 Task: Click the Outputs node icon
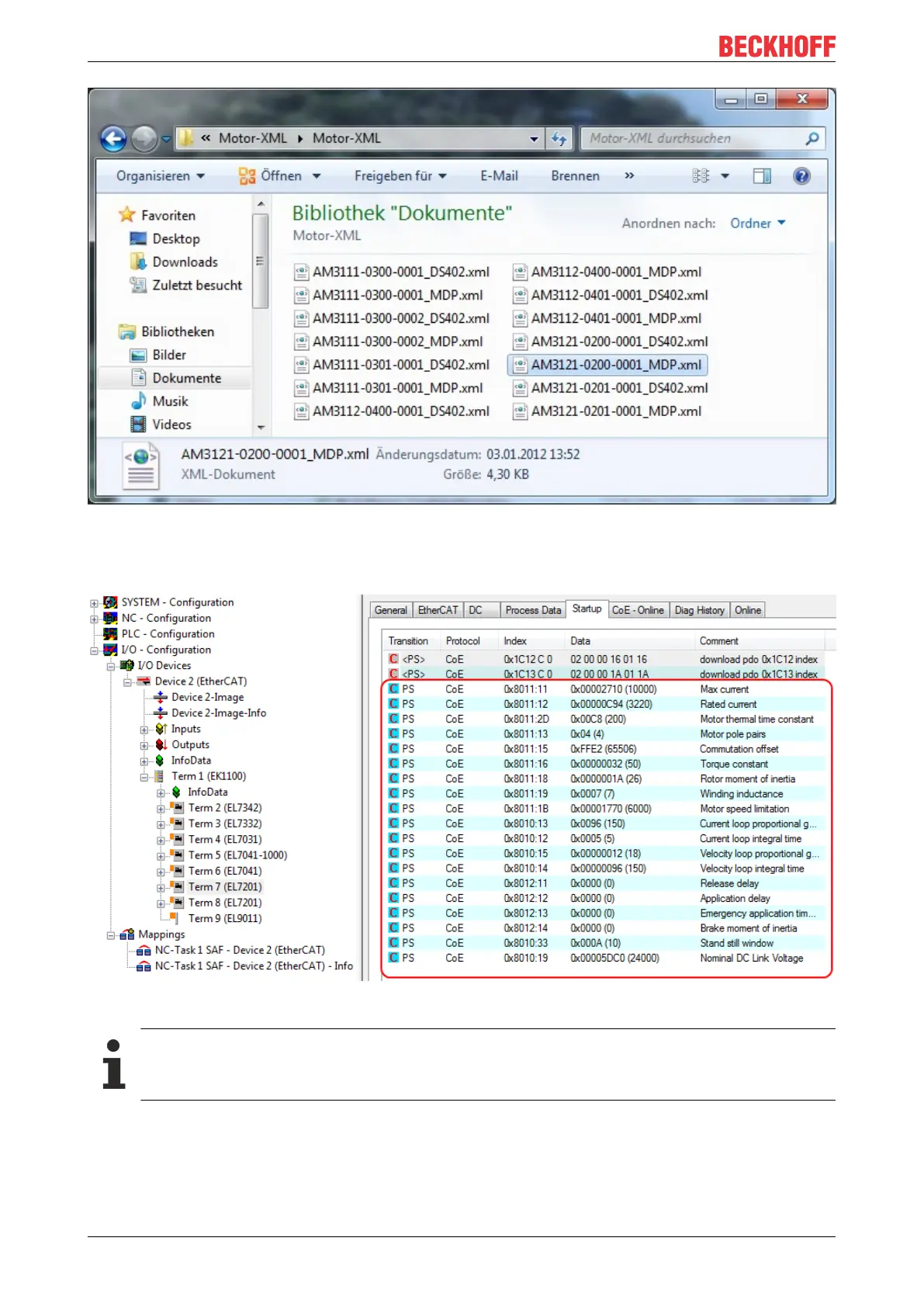(x=161, y=744)
